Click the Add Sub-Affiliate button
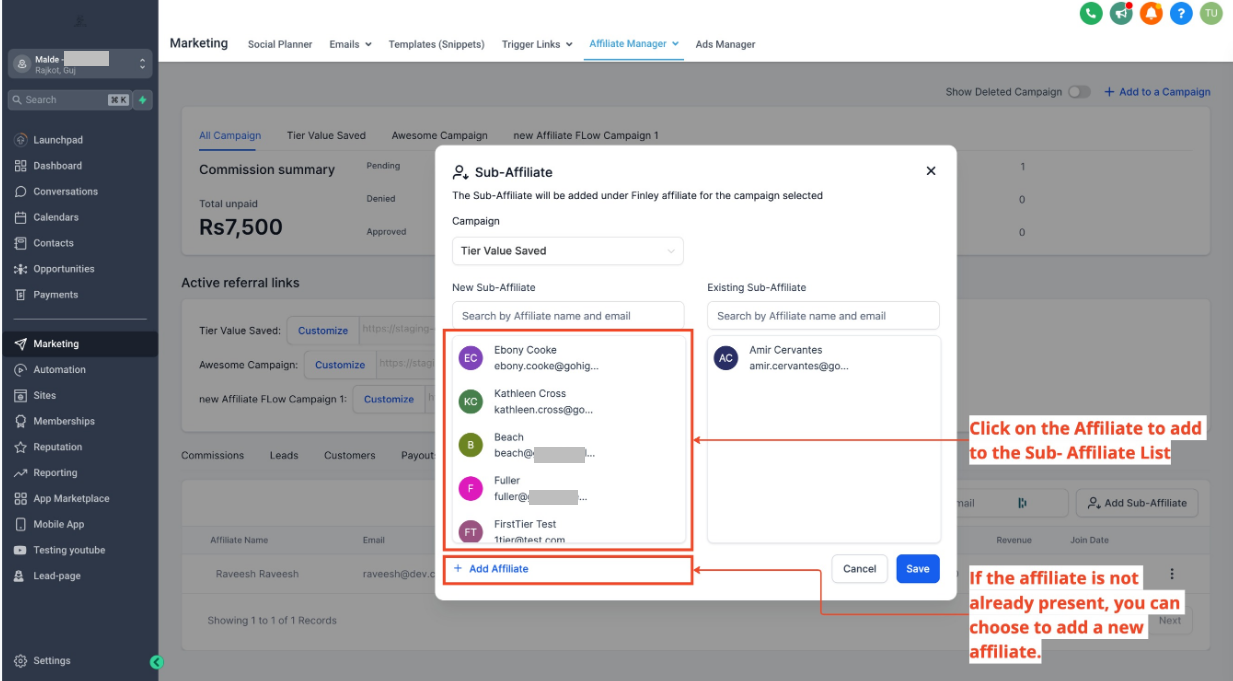This screenshot has height=681, width=1233. pos(1137,503)
